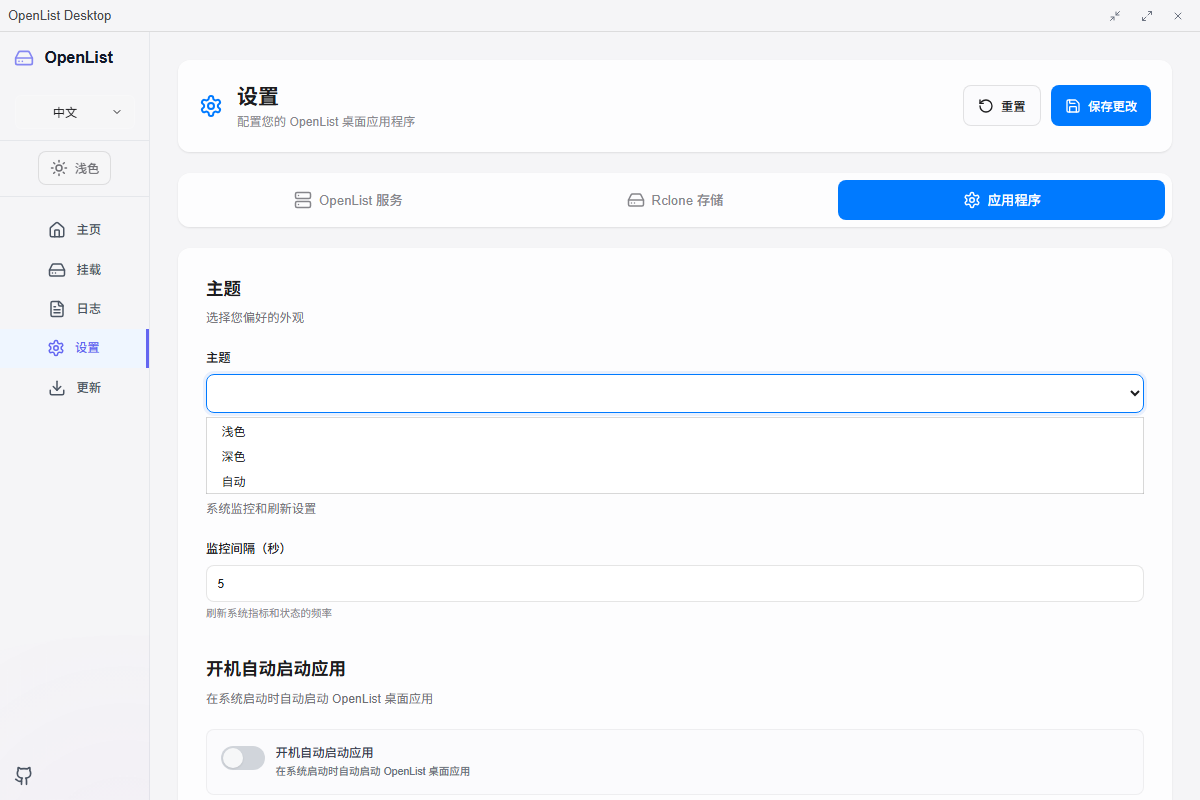Image resolution: width=1200 pixels, height=800 pixels.
Task: Click the document icon next to 日志
Action: pos(57,309)
